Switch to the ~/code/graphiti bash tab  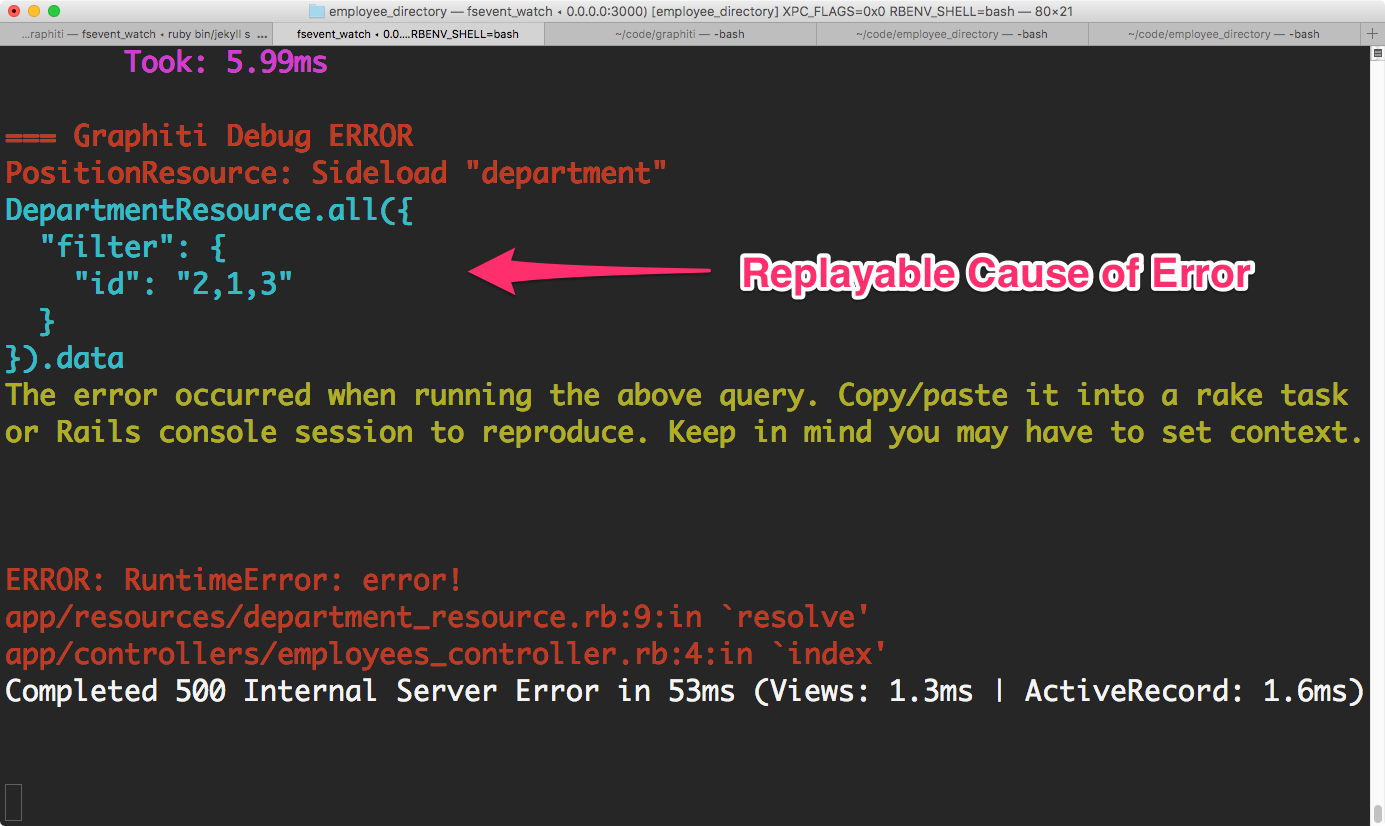(680, 34)
